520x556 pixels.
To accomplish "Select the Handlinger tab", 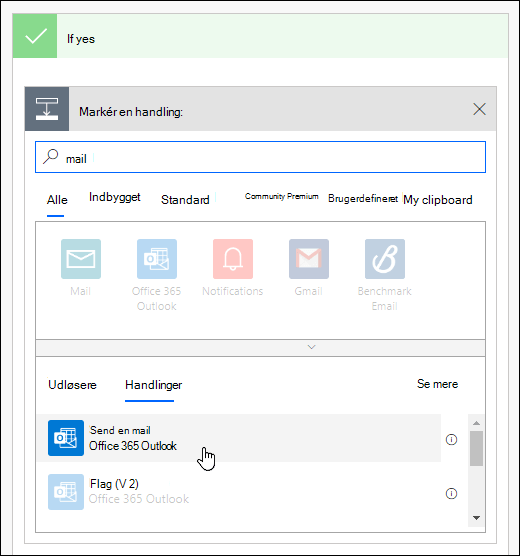I will tap(154, 385).
